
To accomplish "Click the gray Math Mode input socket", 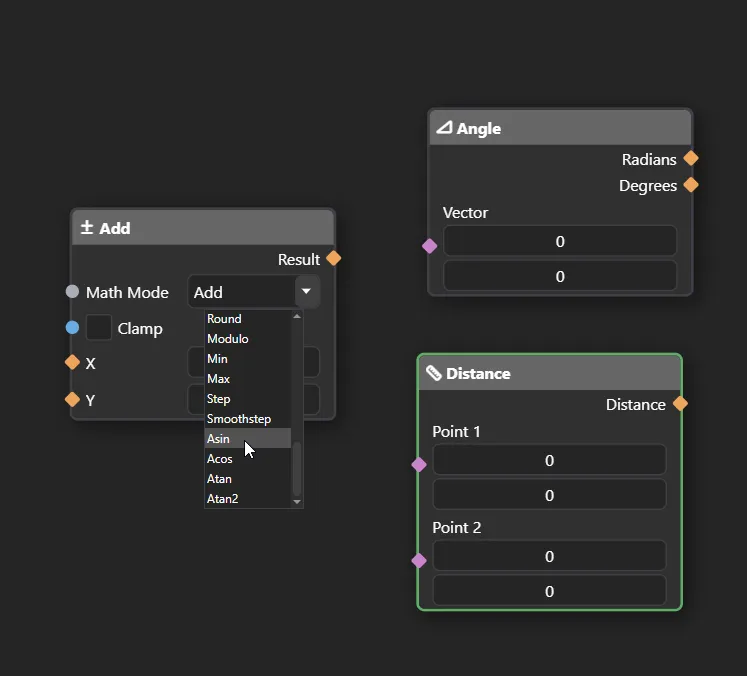I will pos(72,292).
